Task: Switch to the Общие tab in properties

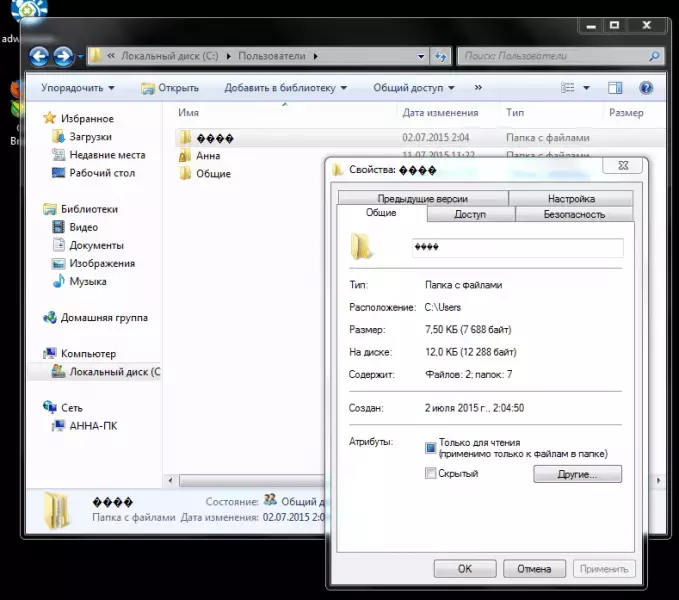Action: pyautogui.click(x=381, y=213)
